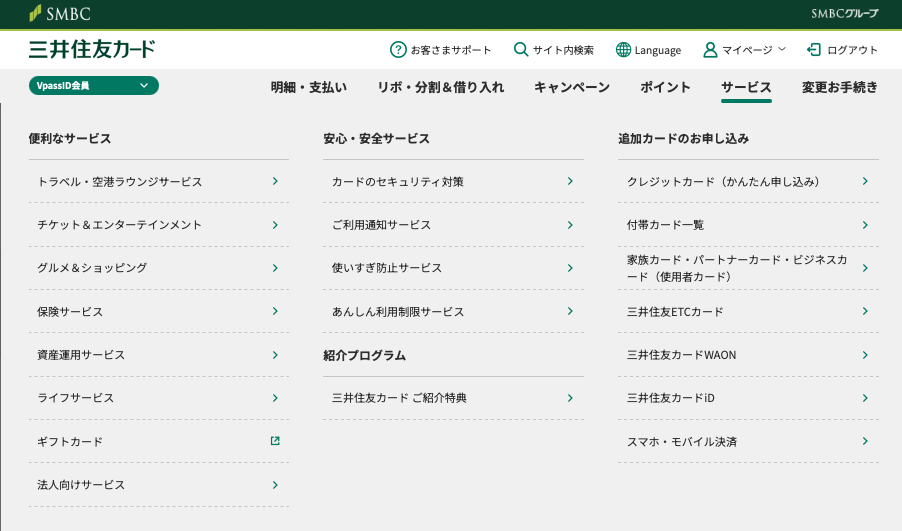The width and height of the screenshot is (902, 531).
Task: Click the 三井住友カード brand logo
Action: 92,49
